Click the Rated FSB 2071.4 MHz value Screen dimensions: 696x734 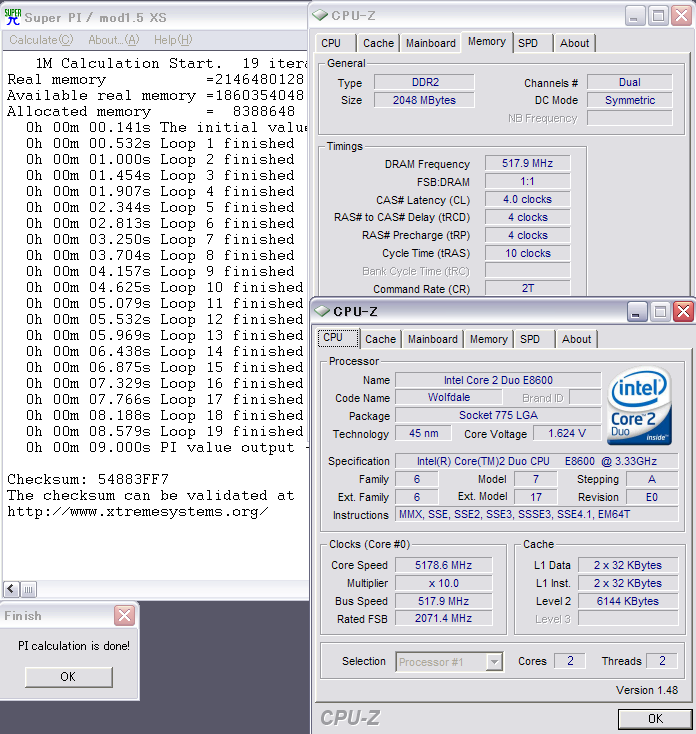(443, 618)
